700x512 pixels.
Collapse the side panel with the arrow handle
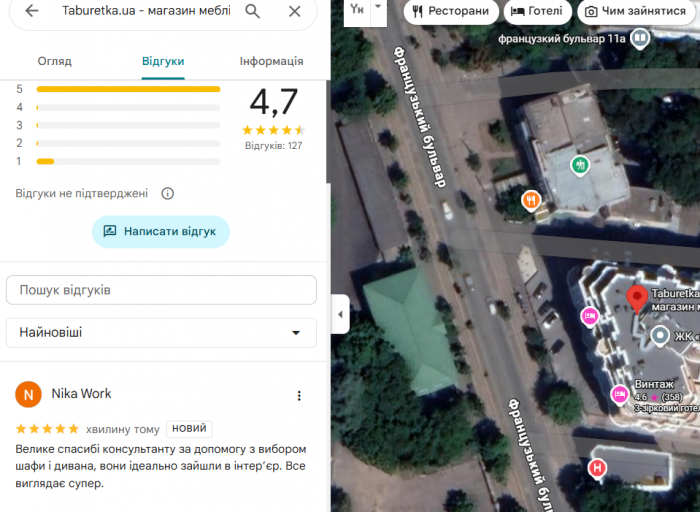coord(340,314)
